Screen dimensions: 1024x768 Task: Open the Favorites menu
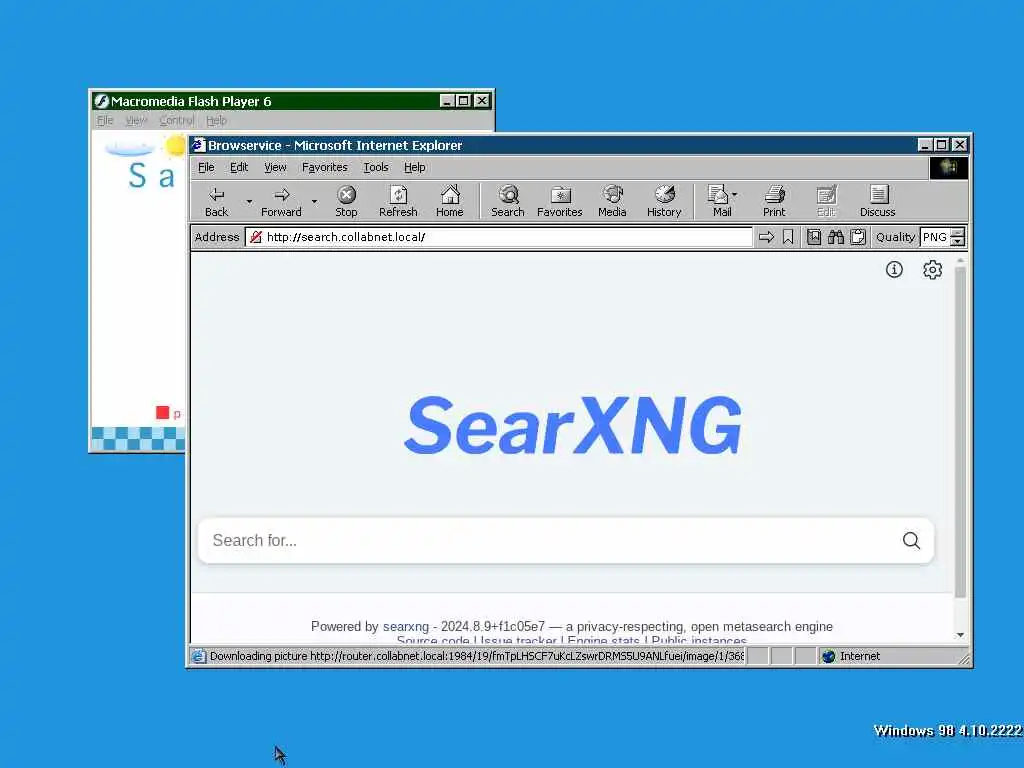(325, 167)
